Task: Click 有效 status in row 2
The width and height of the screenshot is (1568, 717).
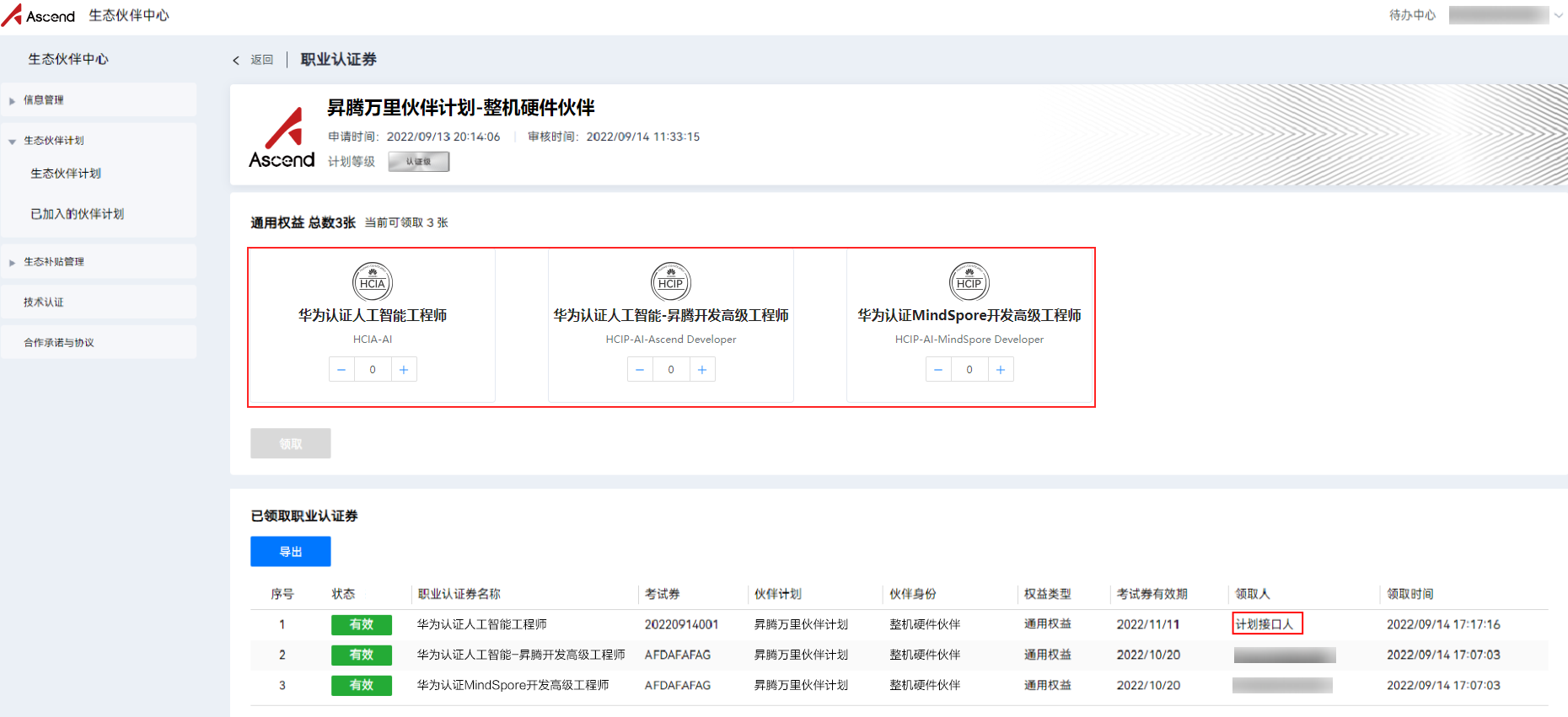Action: (x=362, y=655)
